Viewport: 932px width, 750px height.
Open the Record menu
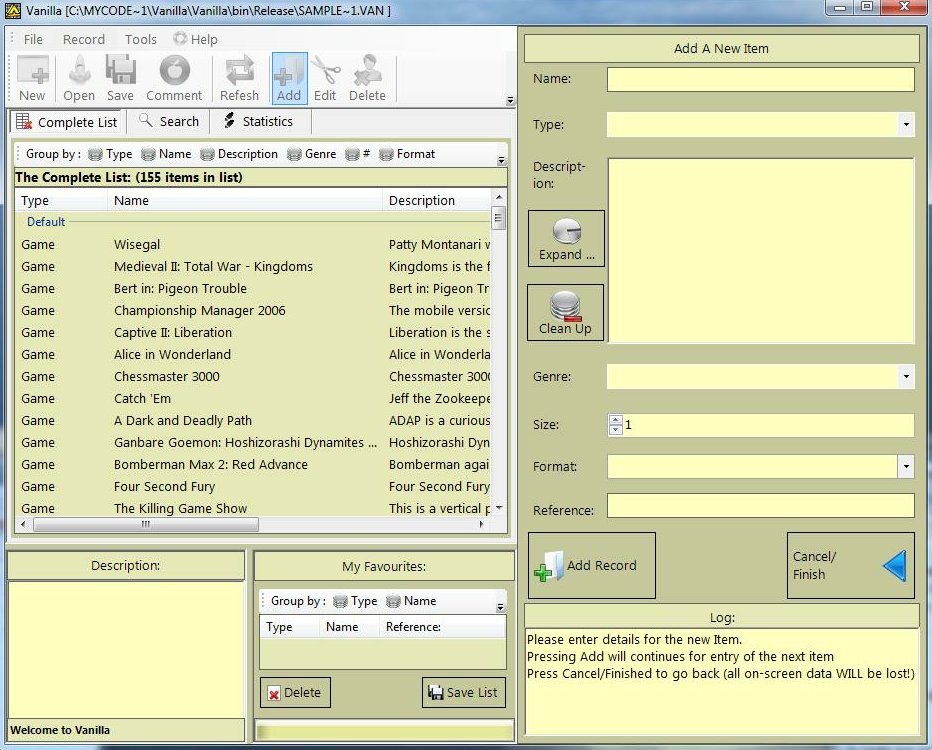click(x=83, y=39)
